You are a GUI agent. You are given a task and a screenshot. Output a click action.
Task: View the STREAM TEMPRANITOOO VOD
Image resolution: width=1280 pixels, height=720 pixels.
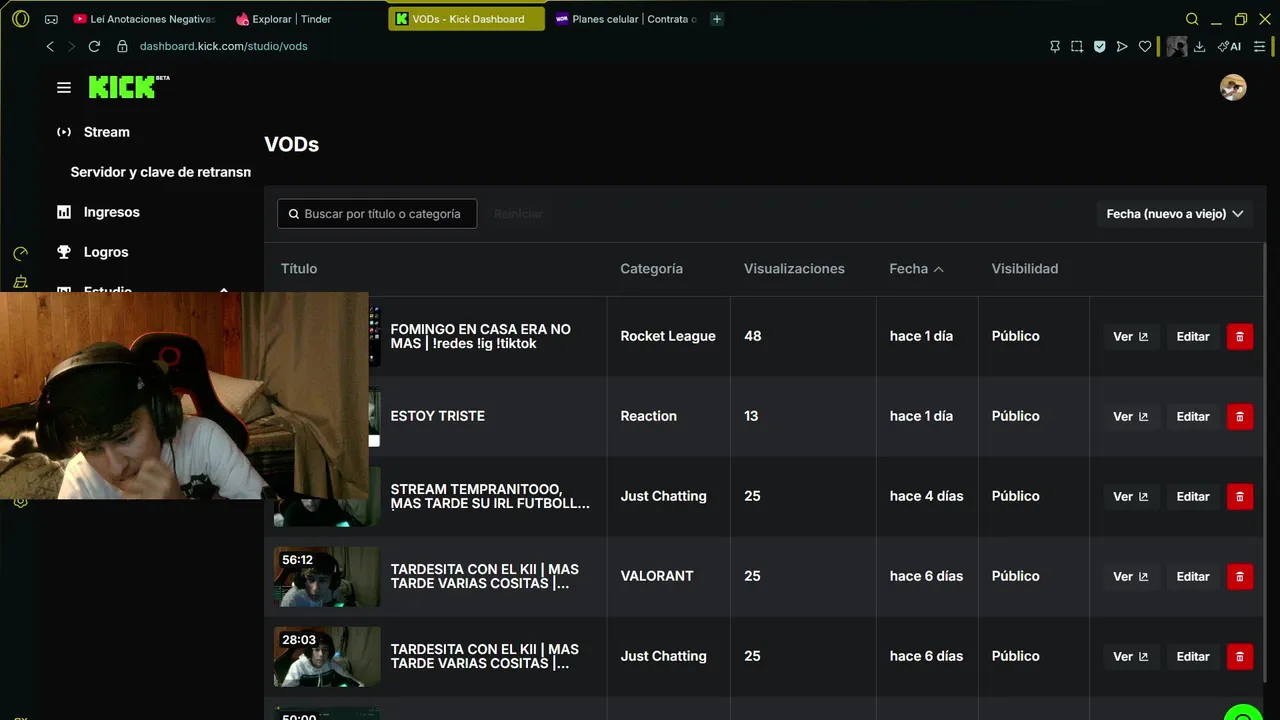(x=1131, y=496)
